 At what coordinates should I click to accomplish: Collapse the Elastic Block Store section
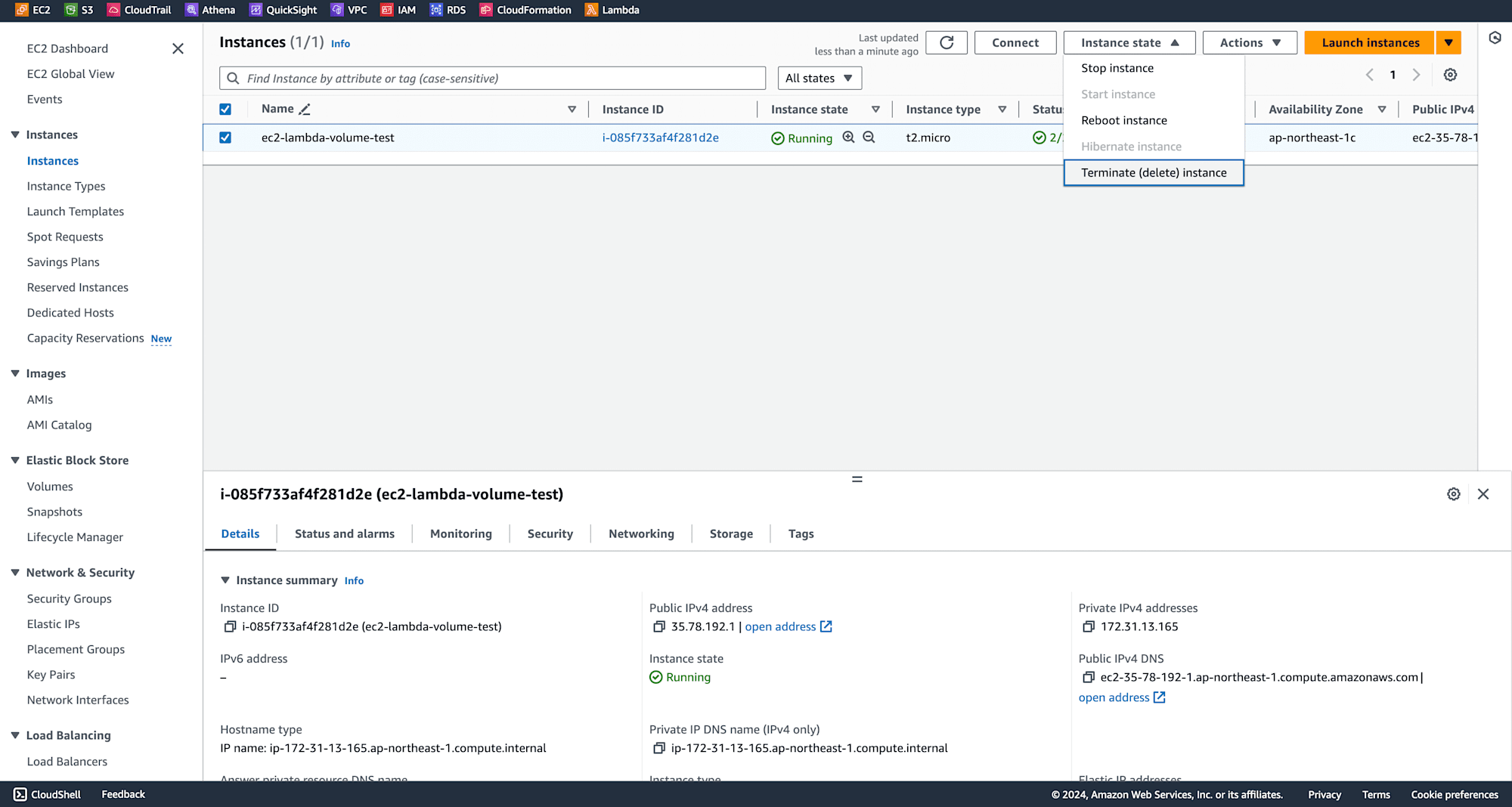pos(15,460)
